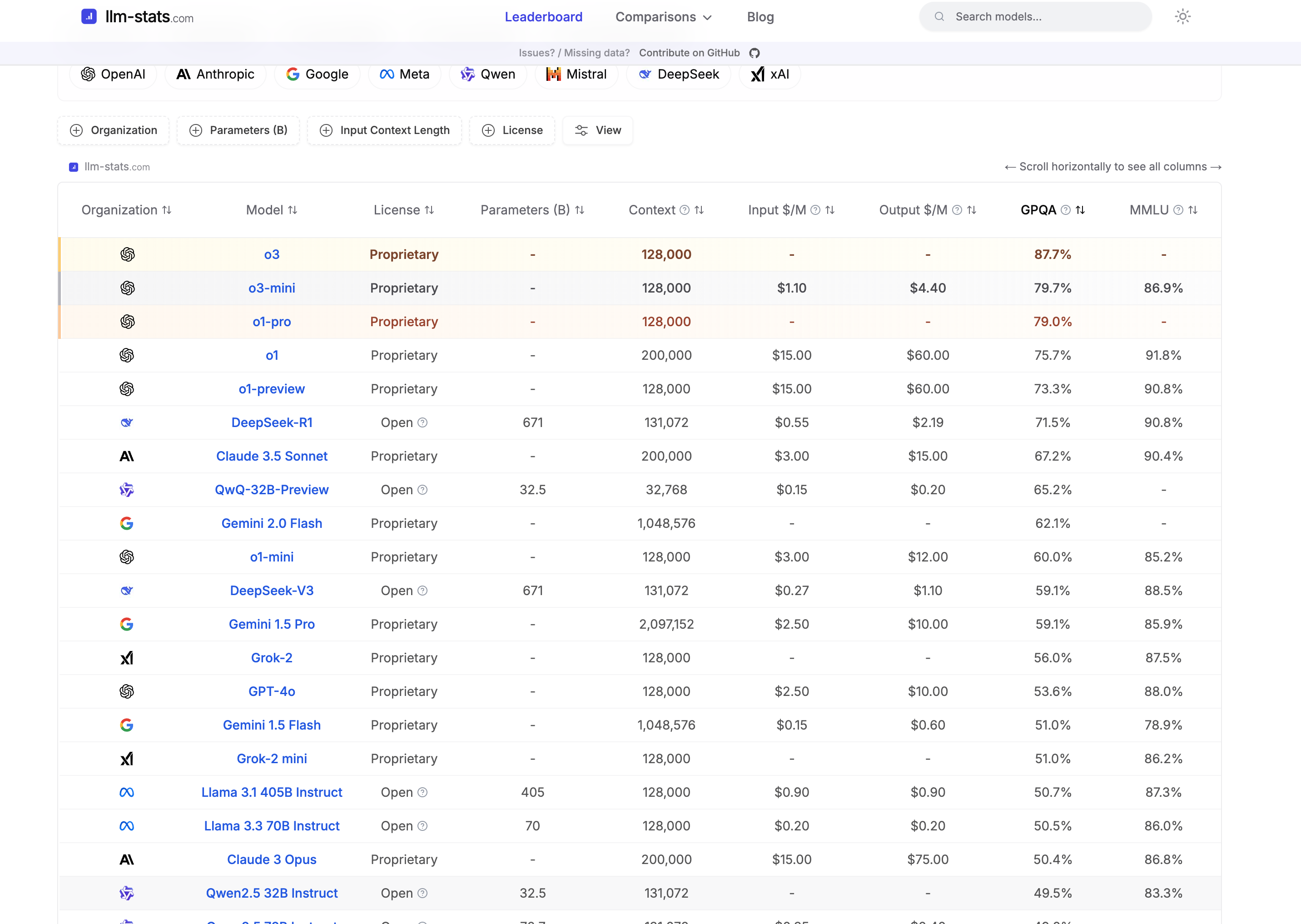Click the Anthropic logo in Claude 3.5 Sonnet row
The image size is (1301, 924).
click(127, 456)
